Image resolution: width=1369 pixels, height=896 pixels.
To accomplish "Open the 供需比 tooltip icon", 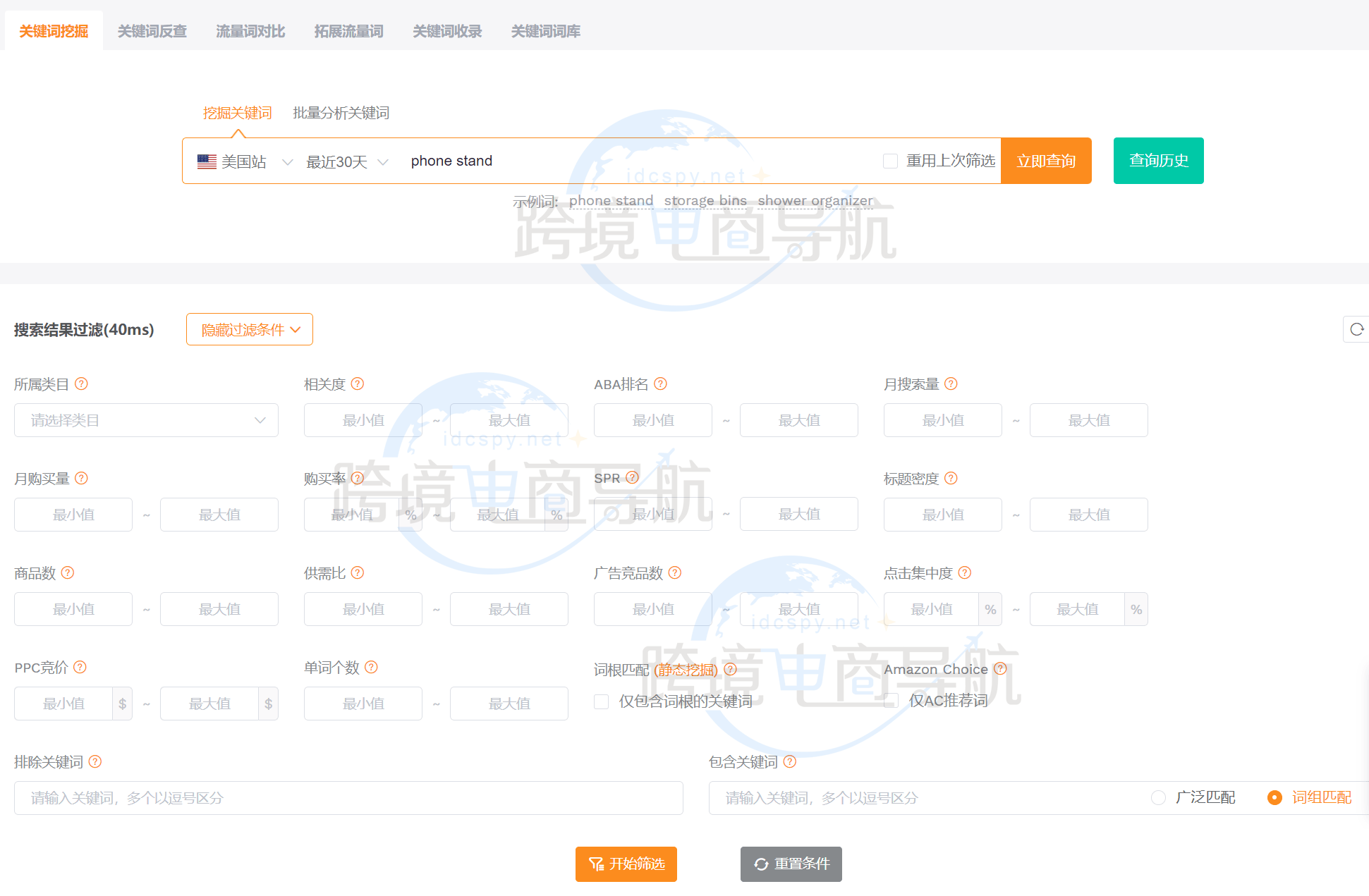I will tap(358, 573).
